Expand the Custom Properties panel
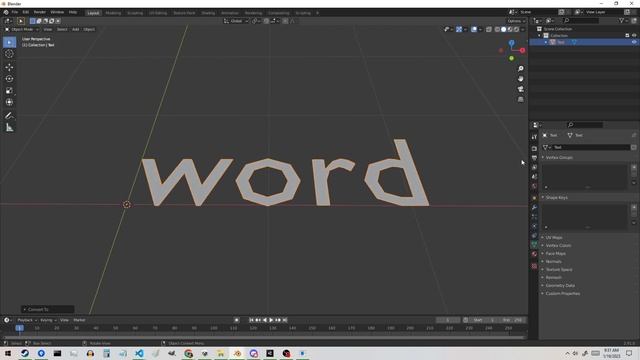Image resolution: width=640 pixels, height=360 pixels. pyautogui.click(x=562, y=293)
